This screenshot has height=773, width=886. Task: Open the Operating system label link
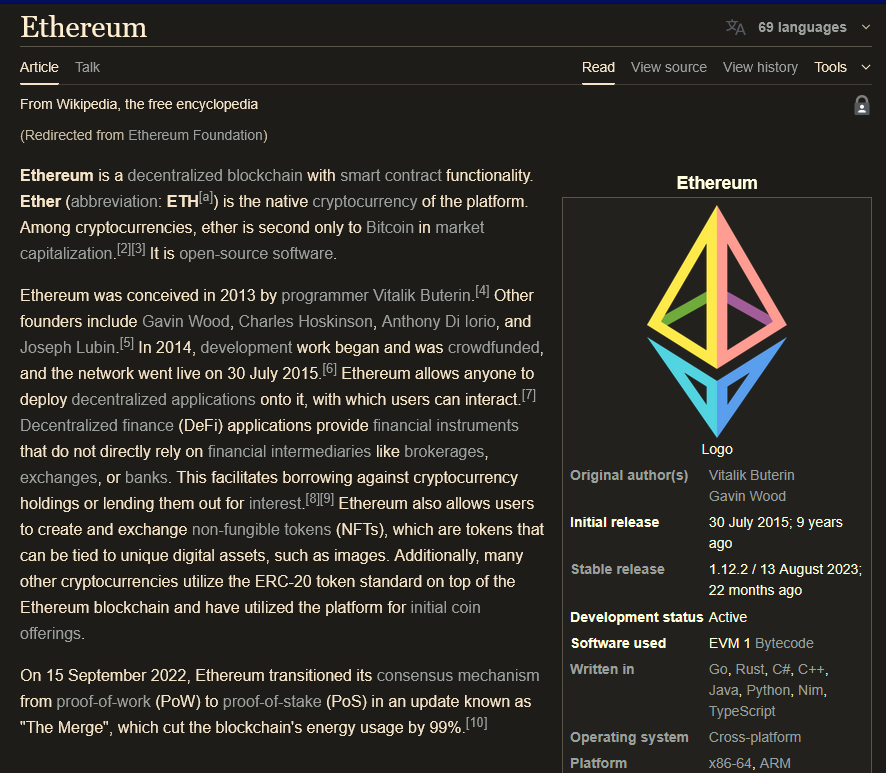click(x=629, y=737)
